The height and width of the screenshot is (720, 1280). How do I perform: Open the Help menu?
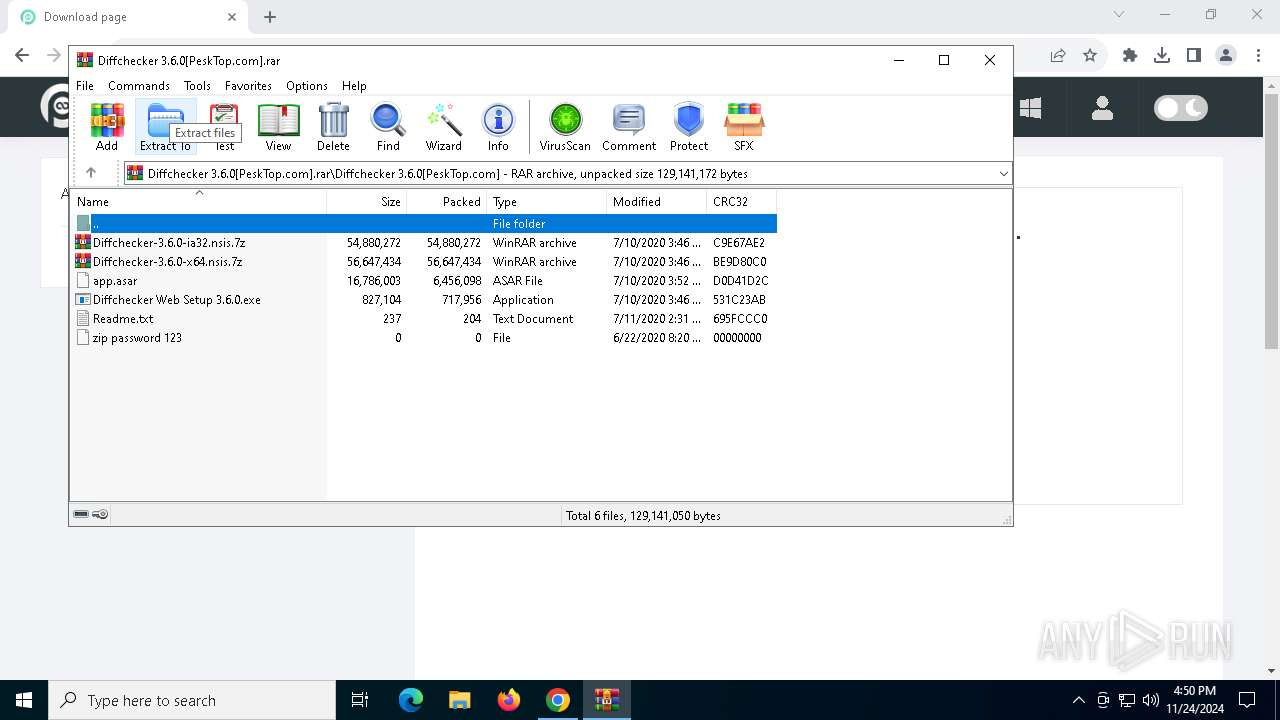(354, 86)
